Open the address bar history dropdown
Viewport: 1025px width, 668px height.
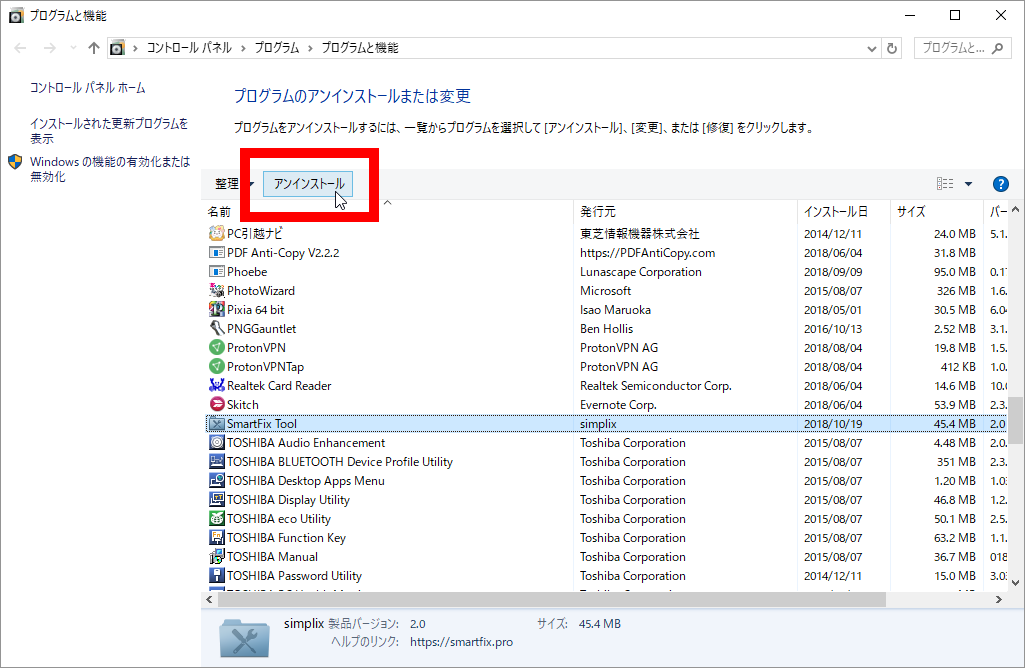[x=871, y=48]
